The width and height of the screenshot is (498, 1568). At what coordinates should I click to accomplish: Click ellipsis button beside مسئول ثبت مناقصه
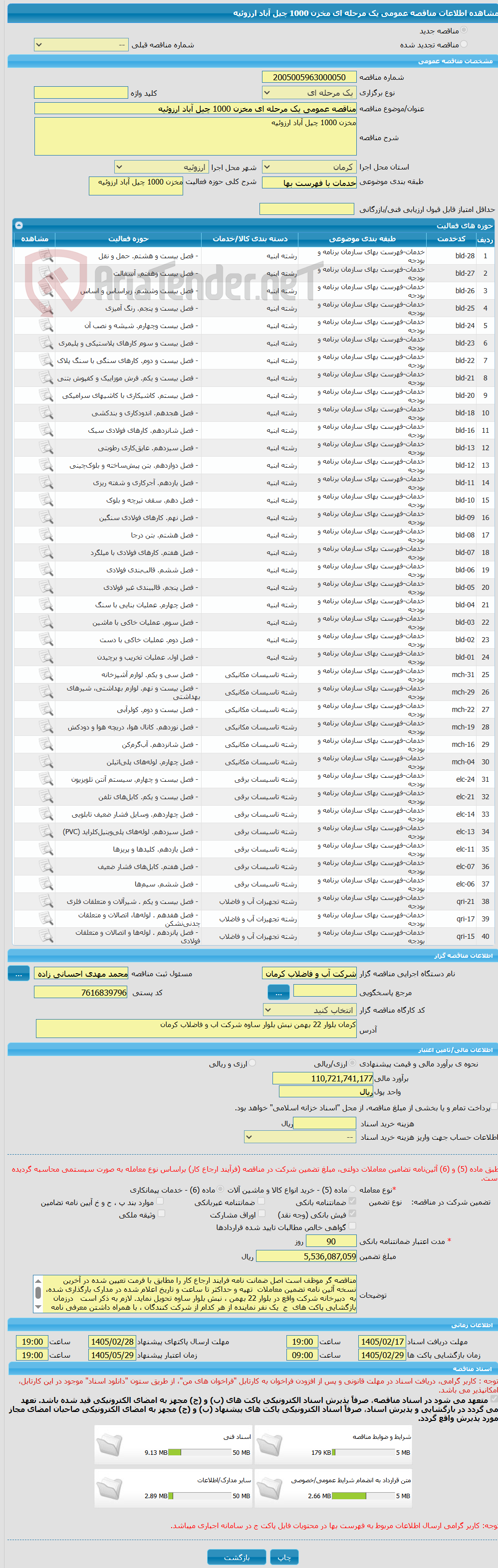pyautogui.click(x=18, y=974)
